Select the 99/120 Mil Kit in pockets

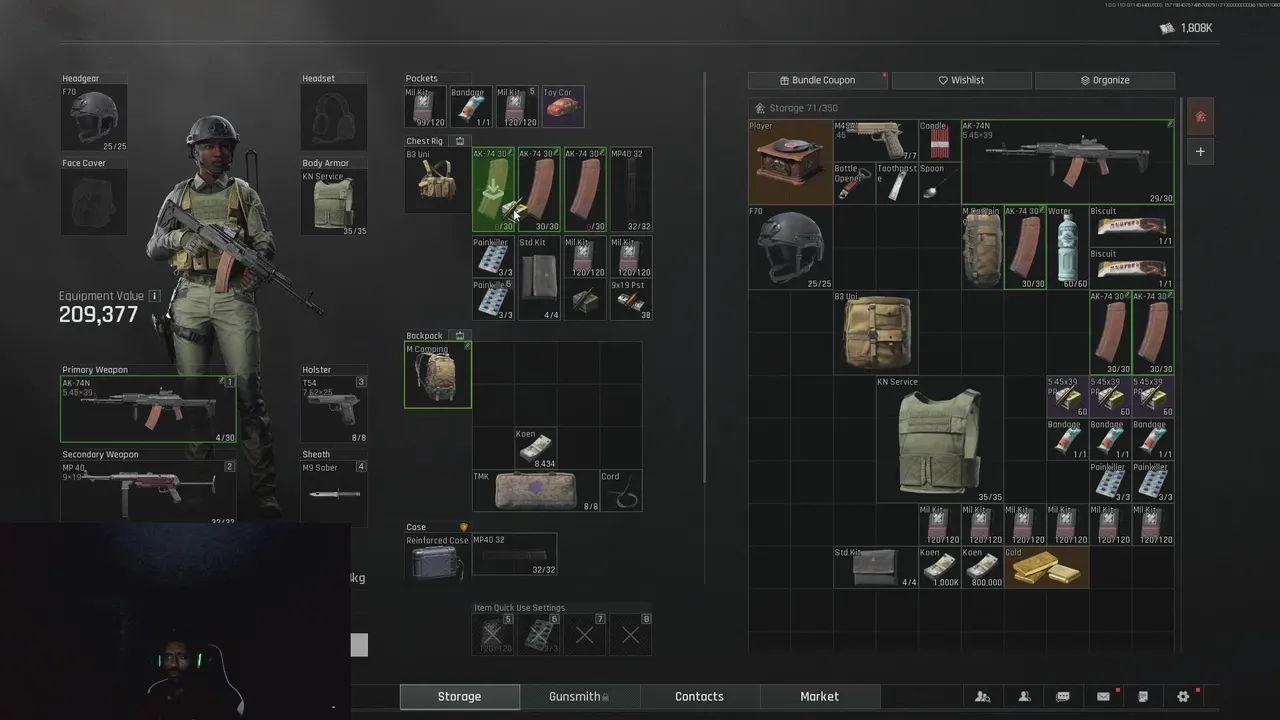(425, 107)
